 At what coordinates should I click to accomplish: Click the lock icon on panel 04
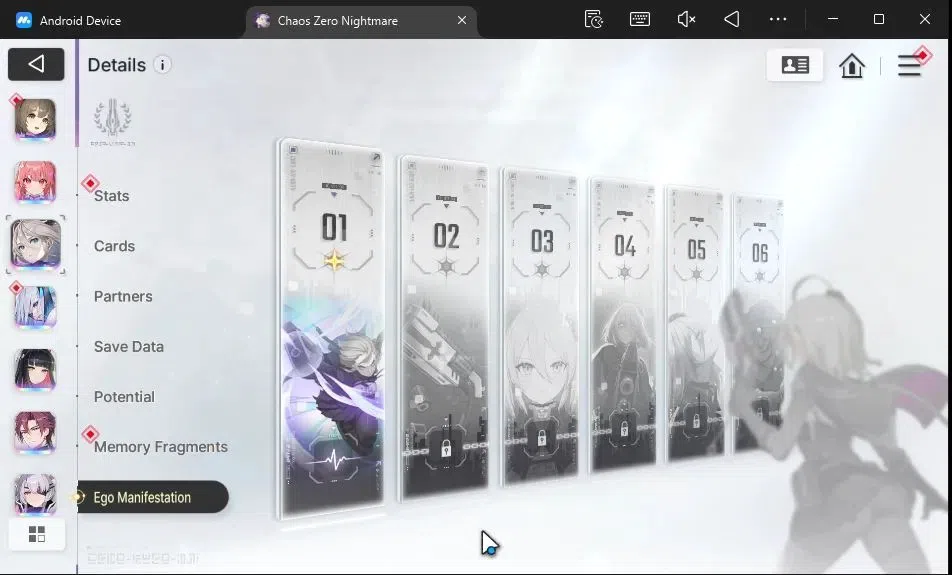point(624,429)
